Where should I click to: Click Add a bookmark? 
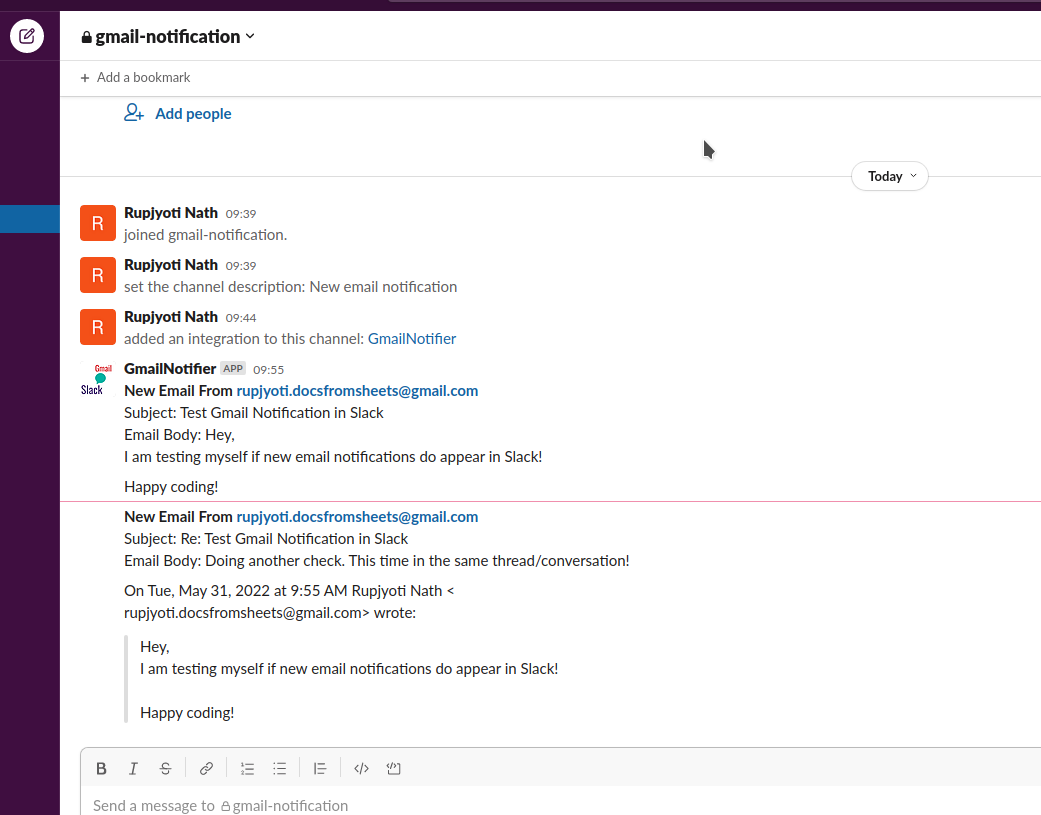click(143, 78)
